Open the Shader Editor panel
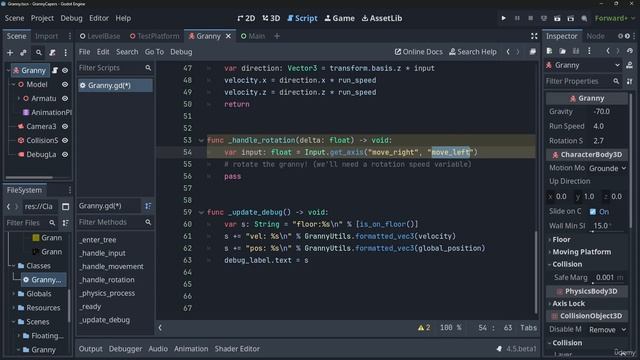Screen dimensions: 640x360 pyautogui.click(x=237, y=349)
